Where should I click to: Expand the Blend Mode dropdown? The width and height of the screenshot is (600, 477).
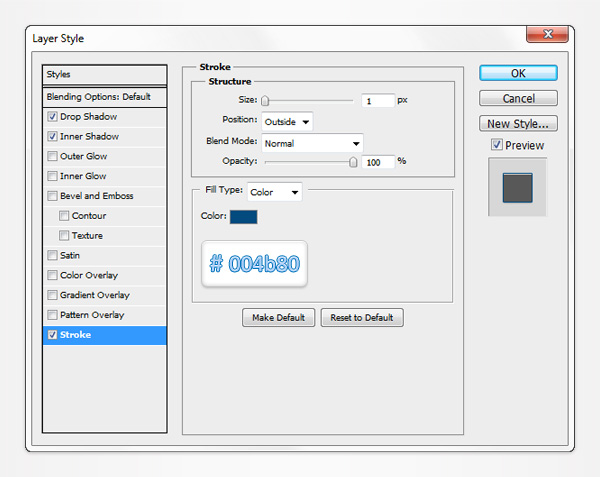[x=312, y=142]
